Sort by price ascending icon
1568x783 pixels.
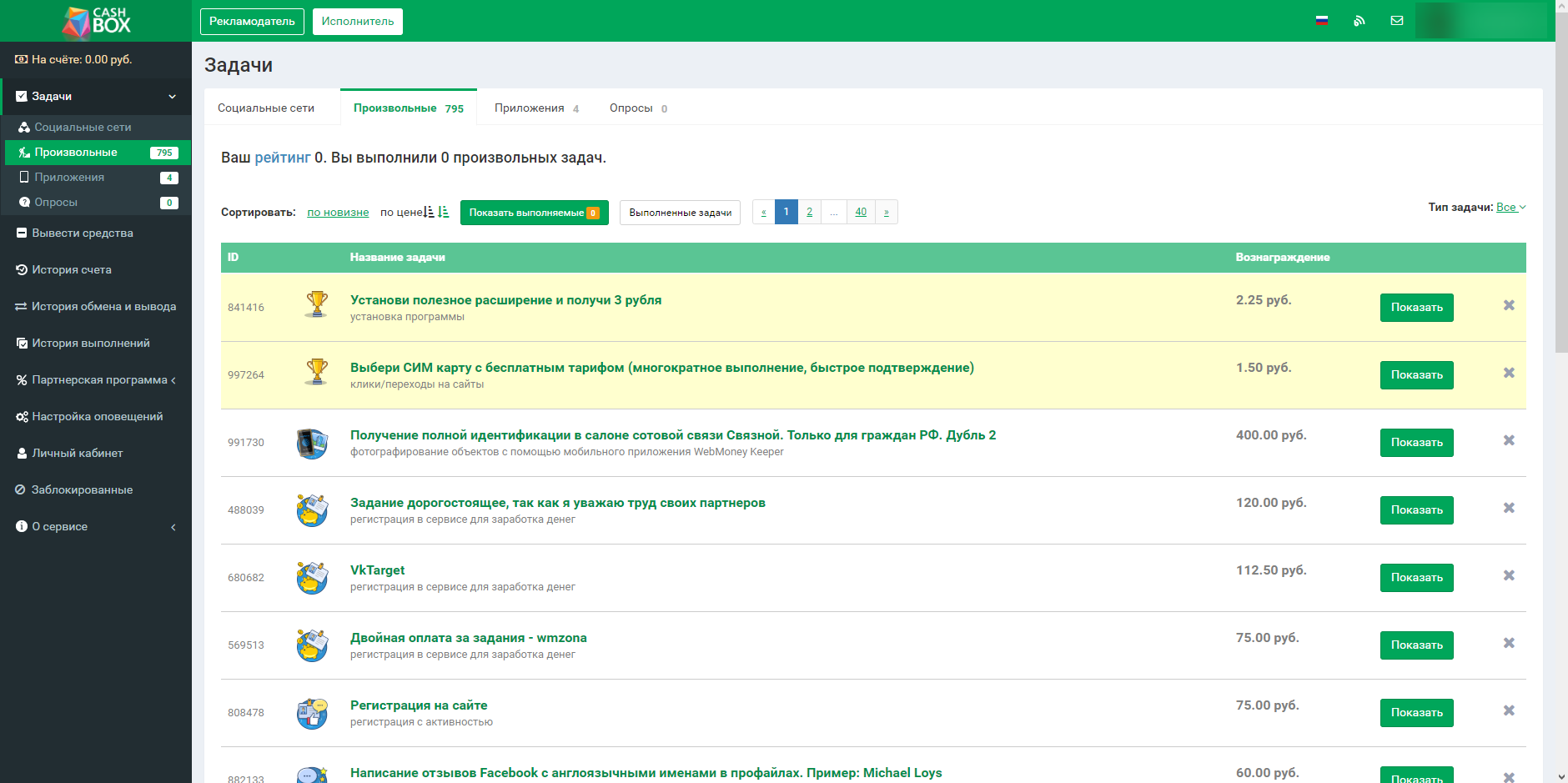point(429,212)
